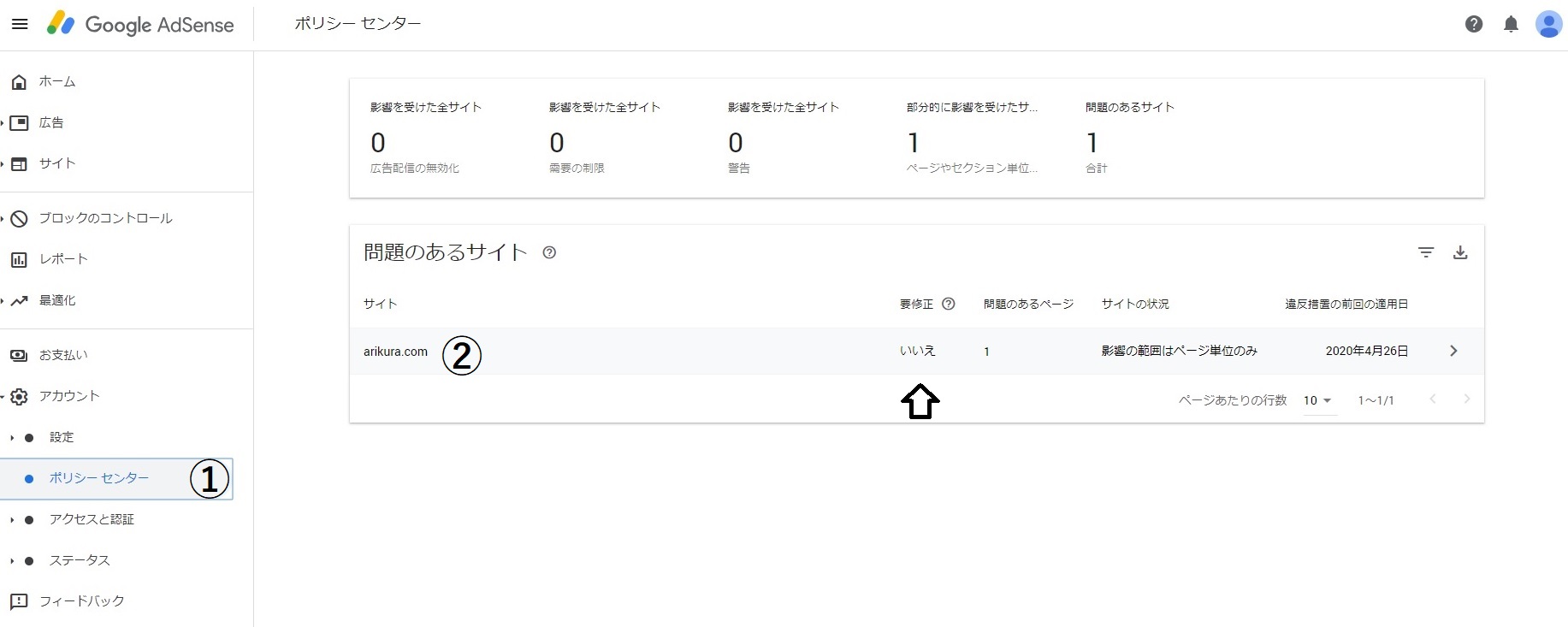Open the notifications bell
This screenshot has height=627, width=1568.
coord(1511,24)
